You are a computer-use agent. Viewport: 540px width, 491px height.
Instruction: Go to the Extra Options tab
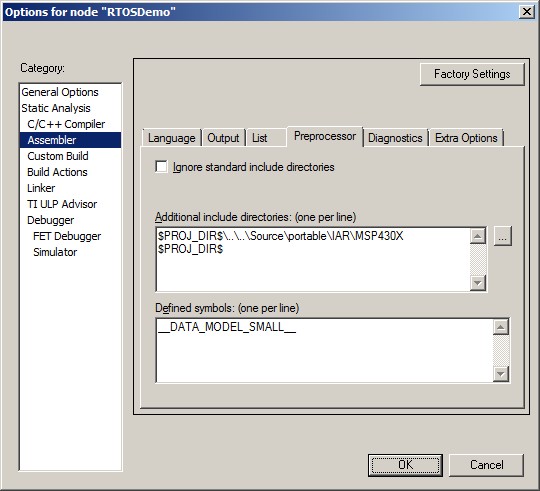tap(466, 138)
